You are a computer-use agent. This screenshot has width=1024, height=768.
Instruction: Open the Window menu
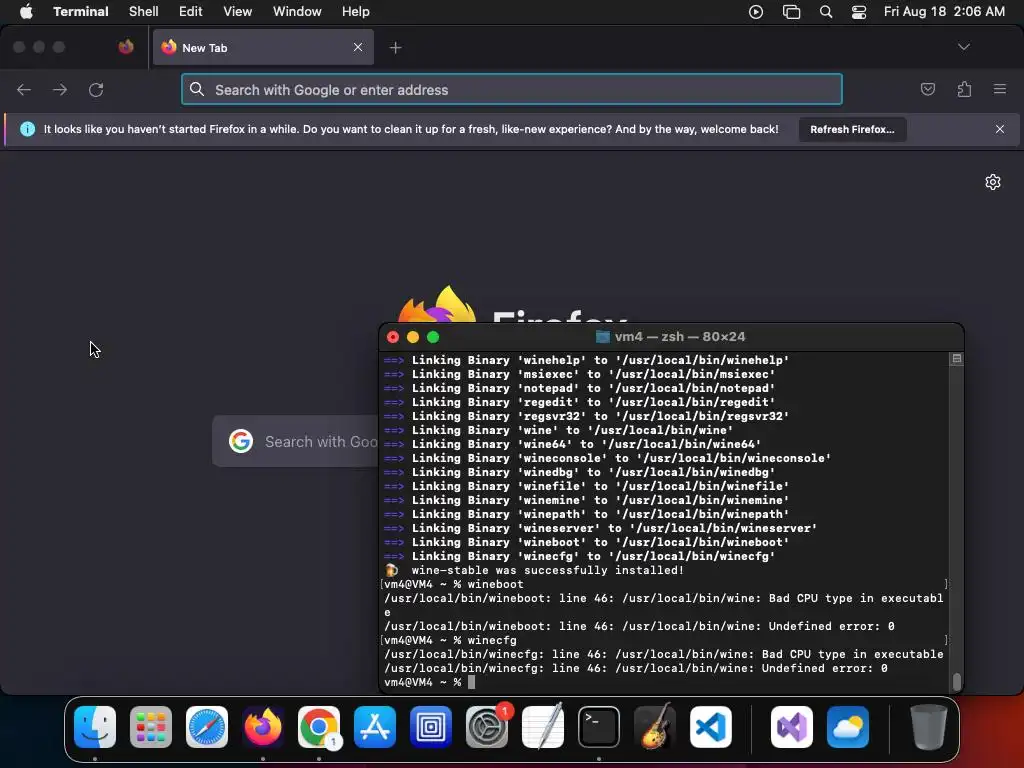point(297,12)
